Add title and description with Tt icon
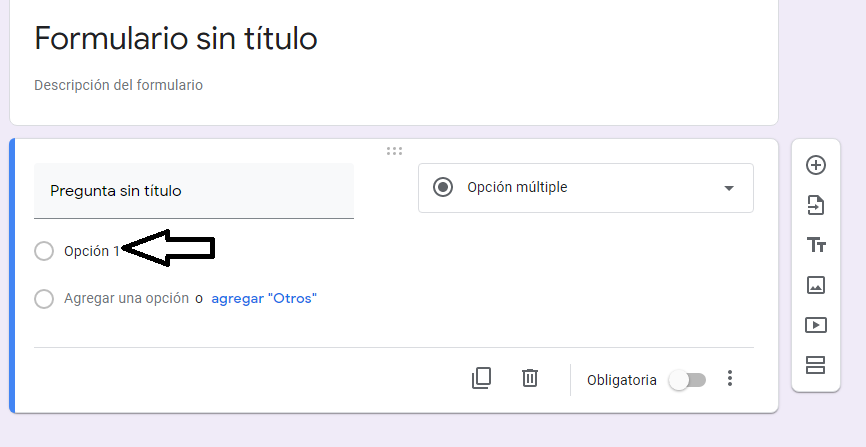 pos(816,245)
